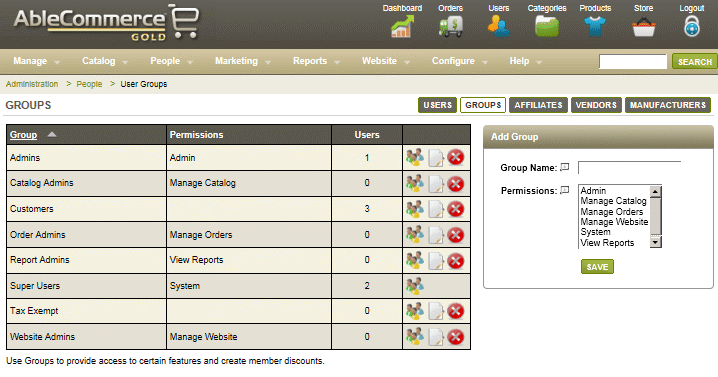The height and width of the screenshot is (377, 718).
Task: Edit the Customers group
Action: 436,209
